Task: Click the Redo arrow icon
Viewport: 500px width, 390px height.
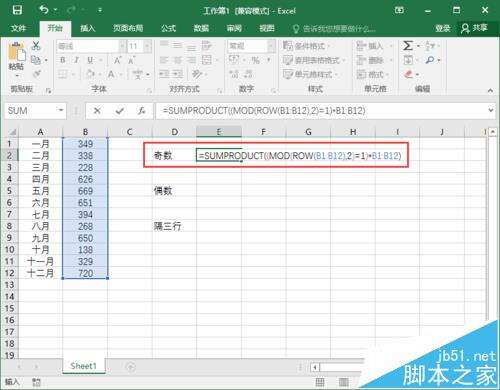Action: click(x=71, y=10)
